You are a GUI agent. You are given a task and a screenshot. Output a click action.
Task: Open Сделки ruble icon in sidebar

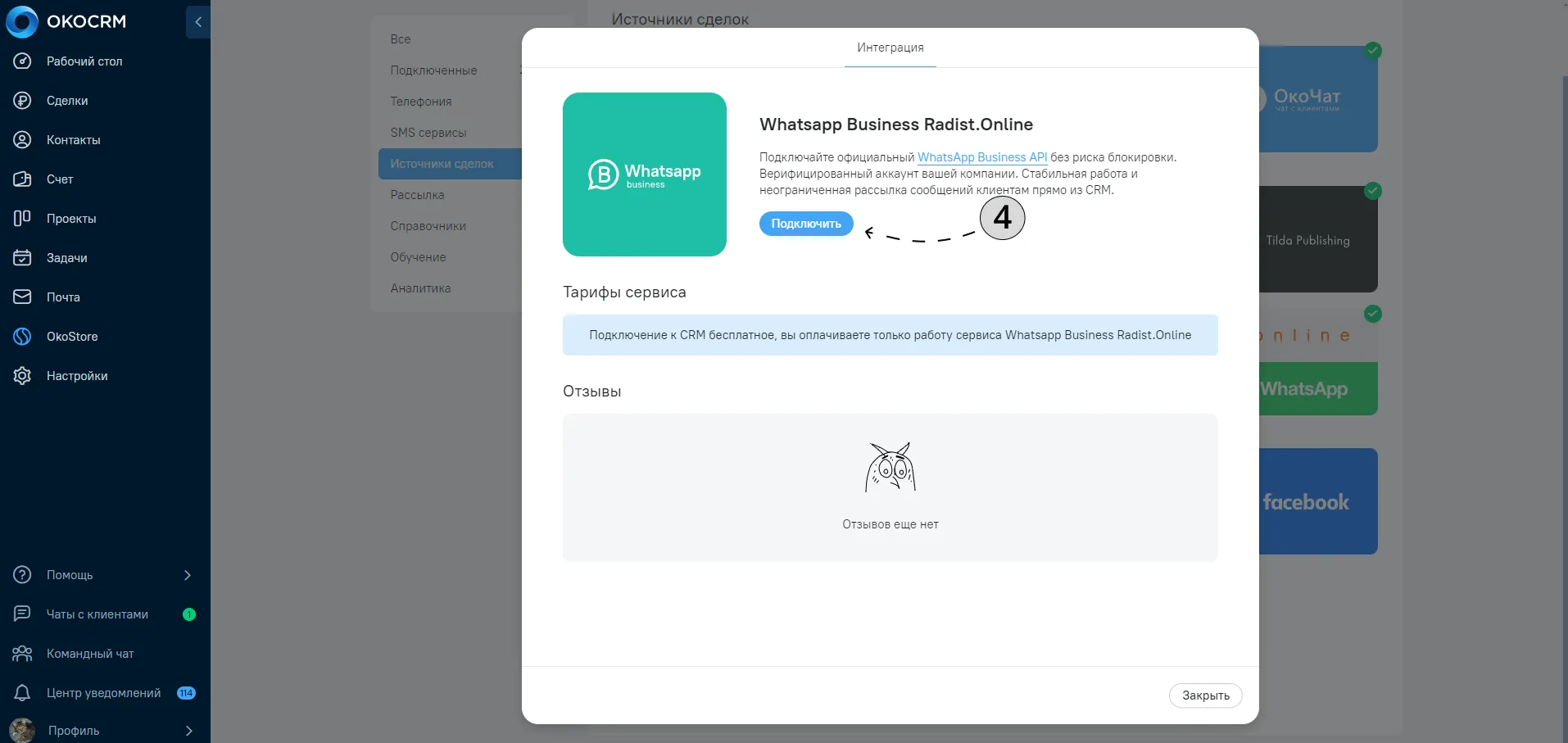[x=22, y=101]
